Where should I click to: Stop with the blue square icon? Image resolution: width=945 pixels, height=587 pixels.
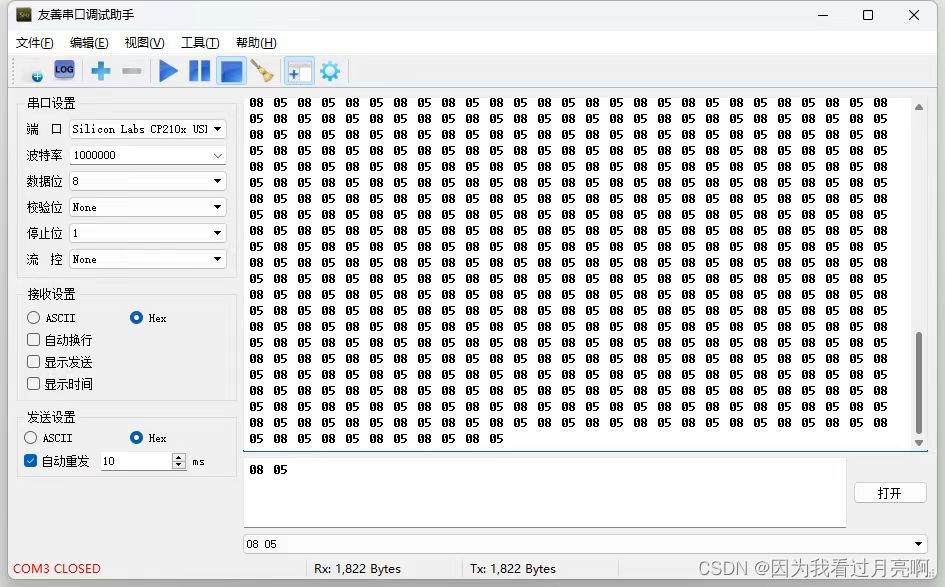[x=231, y=71]
